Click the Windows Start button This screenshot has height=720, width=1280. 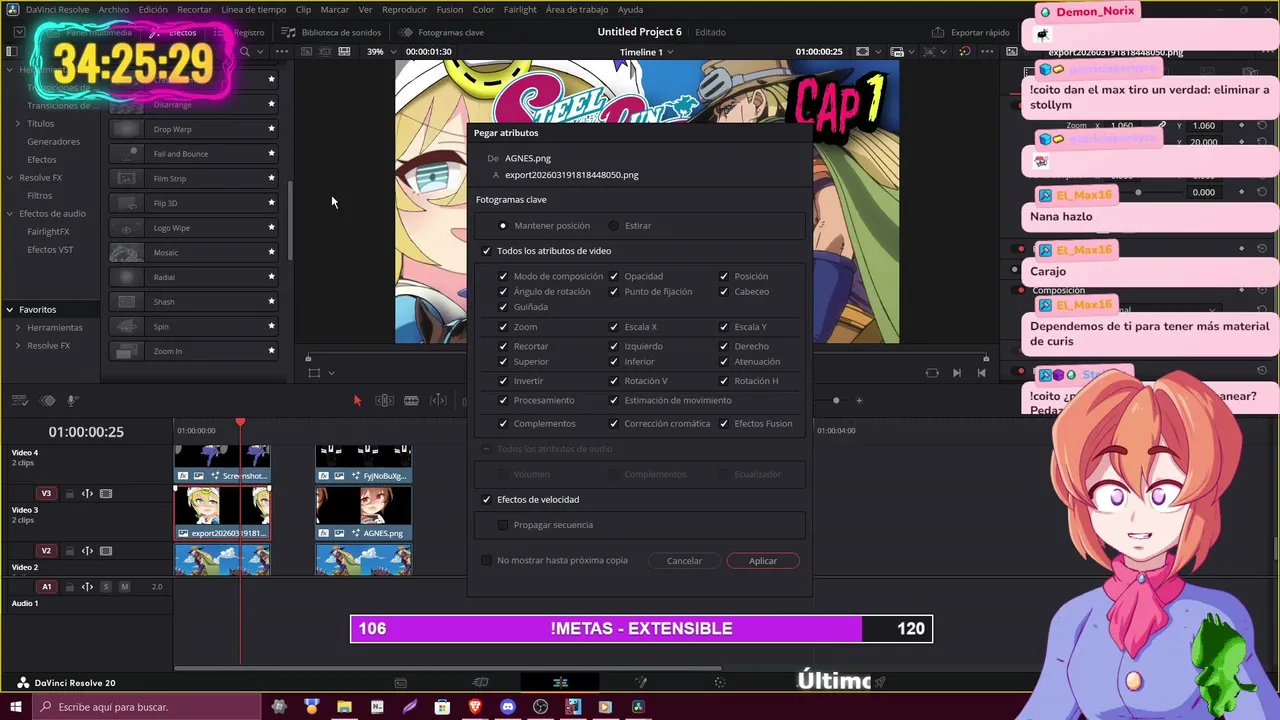tap(16, 707)
